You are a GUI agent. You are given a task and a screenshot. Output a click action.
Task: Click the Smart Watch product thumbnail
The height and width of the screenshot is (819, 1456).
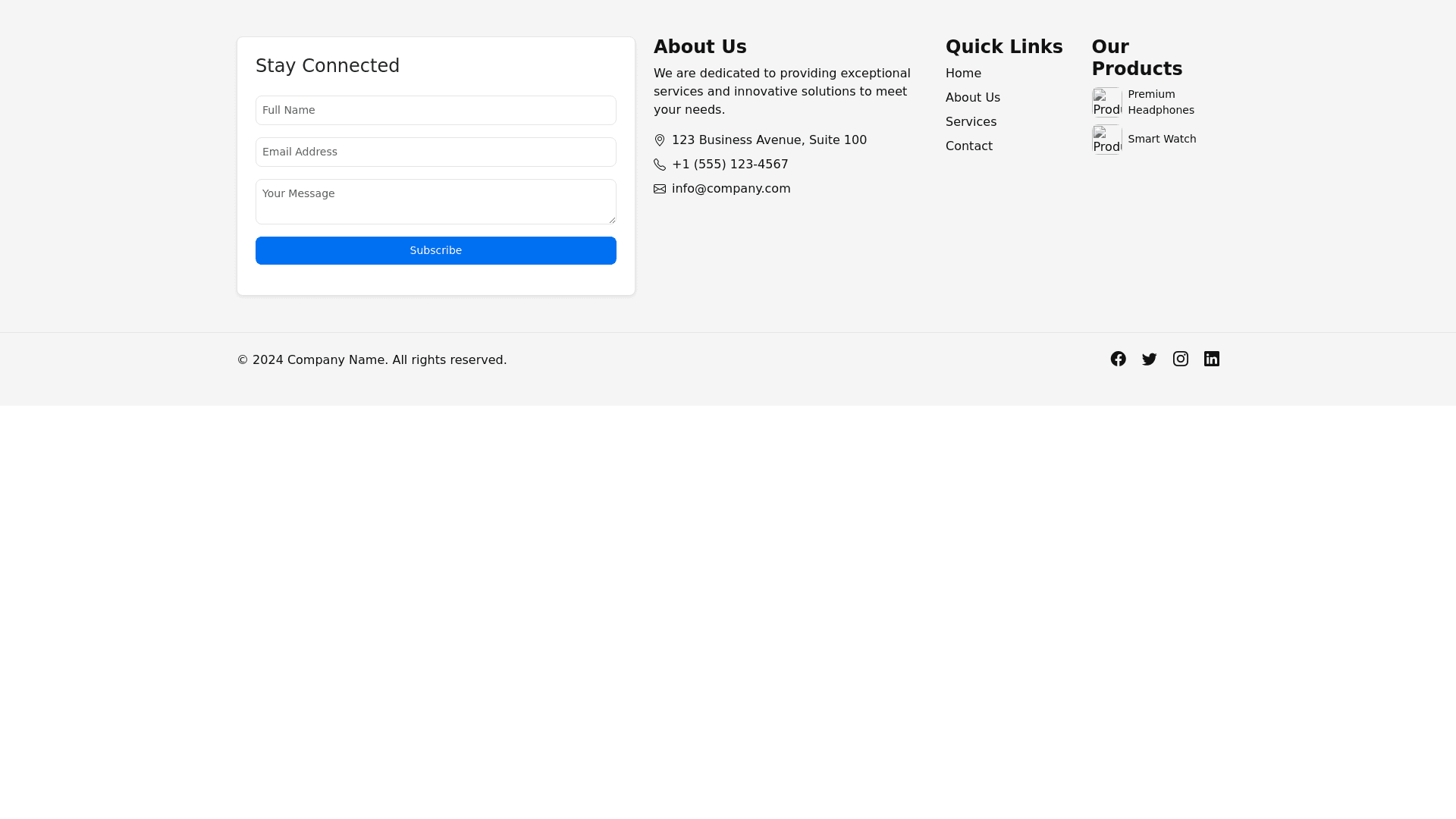[x=1106, y=140]
